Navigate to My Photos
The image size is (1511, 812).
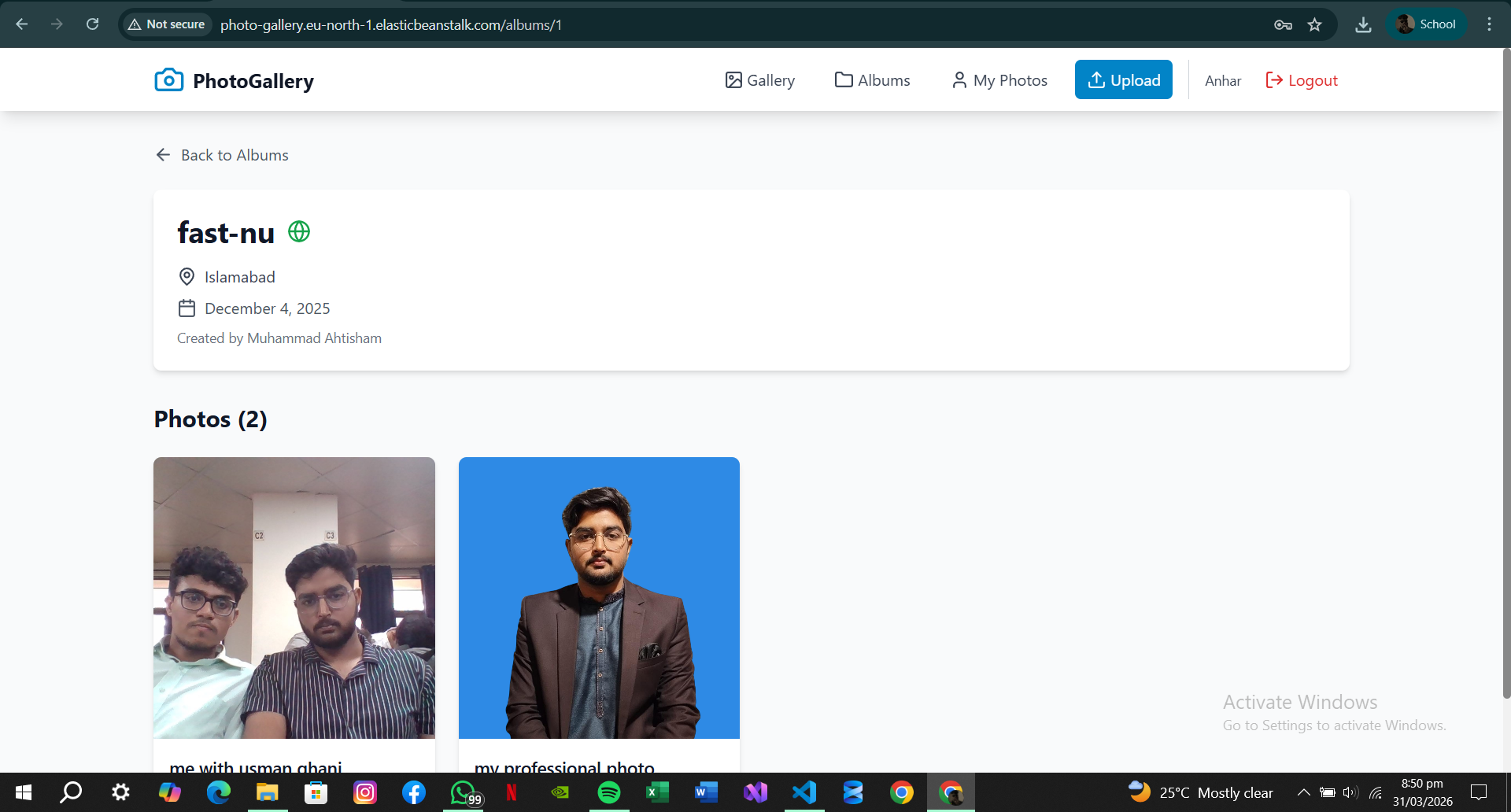tap(999, 80)
